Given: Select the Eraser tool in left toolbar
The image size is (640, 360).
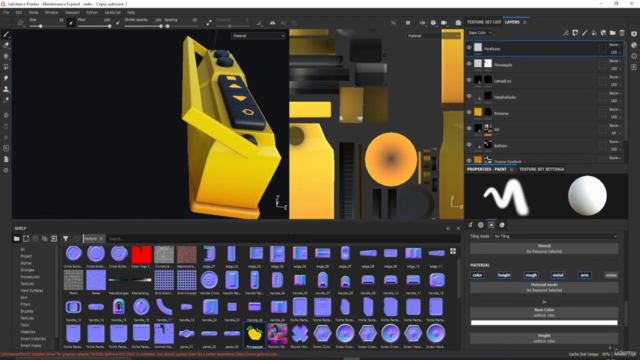Looking at the screenshot, I should (x=6, y=45).
